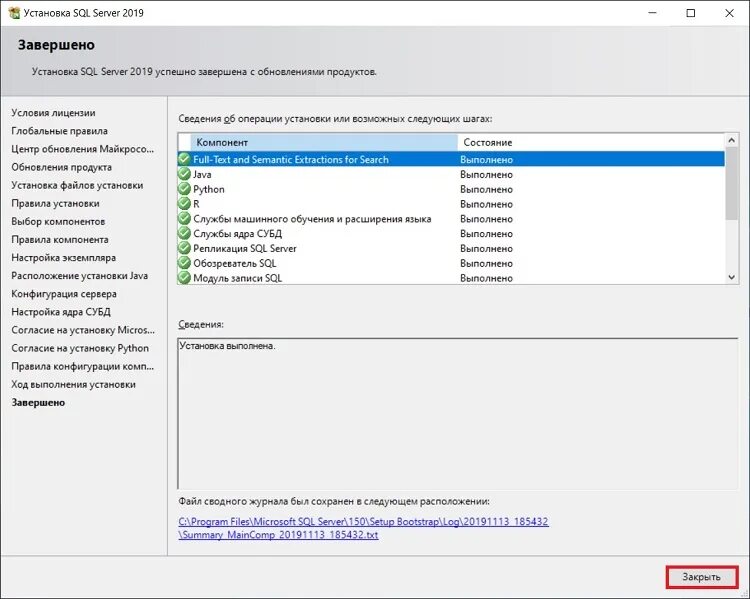
Task: Maximize the SQL Server setup window
Action: pos(691,13)
